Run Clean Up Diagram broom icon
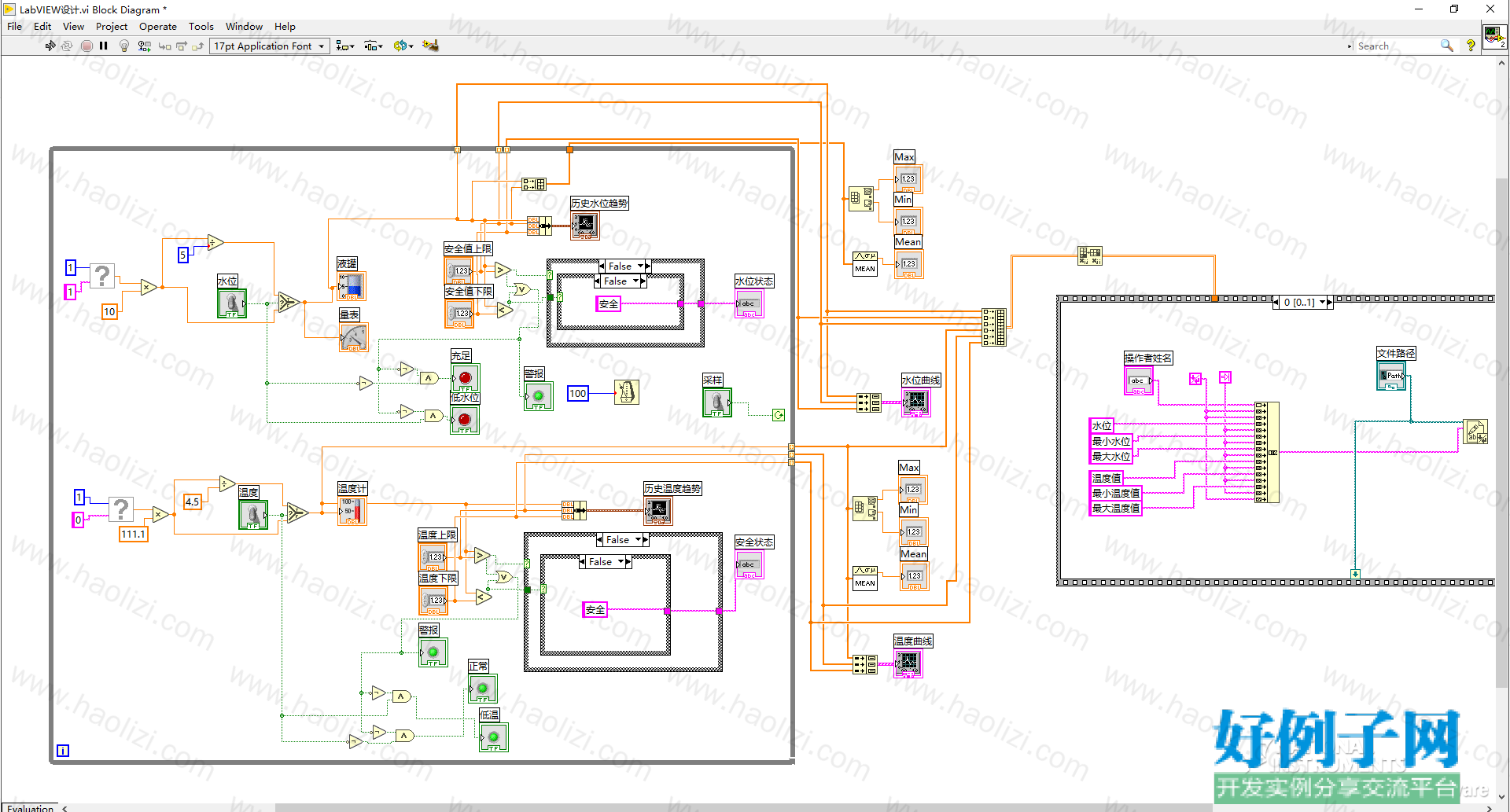This screenshot has height=812, width=1510. coord(430,46)
